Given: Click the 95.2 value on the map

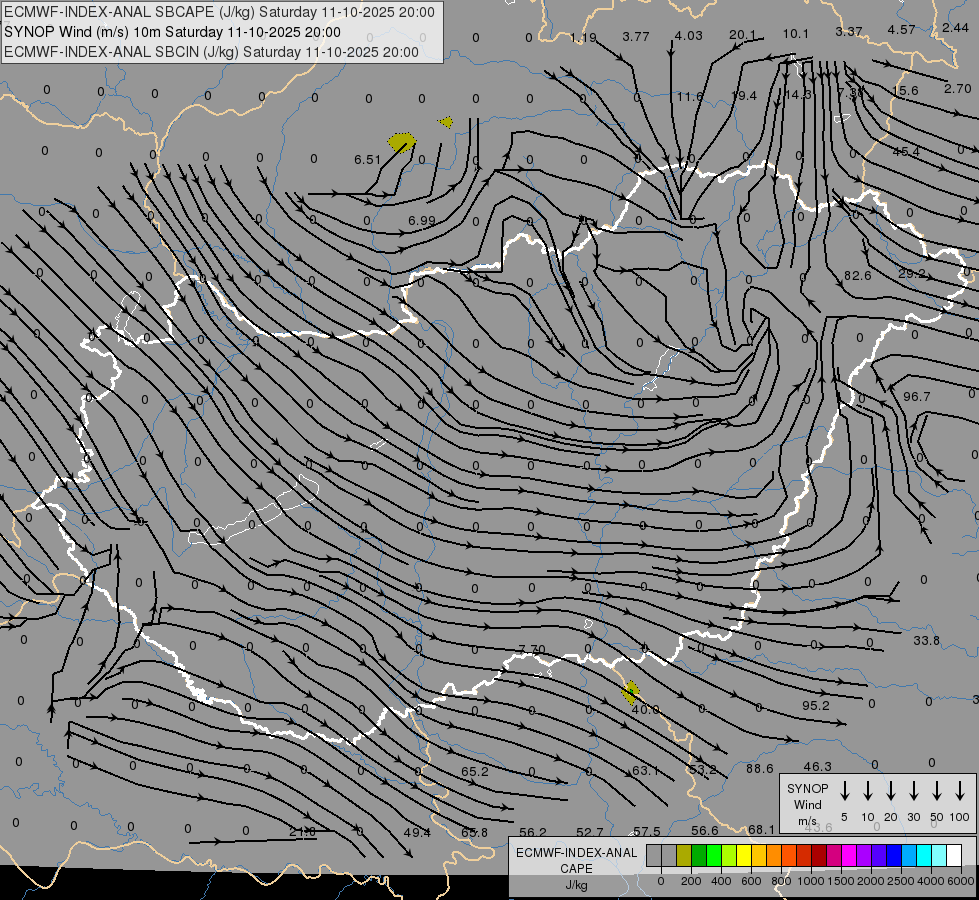Looking at the screenshot, I should tap(815, 706).
